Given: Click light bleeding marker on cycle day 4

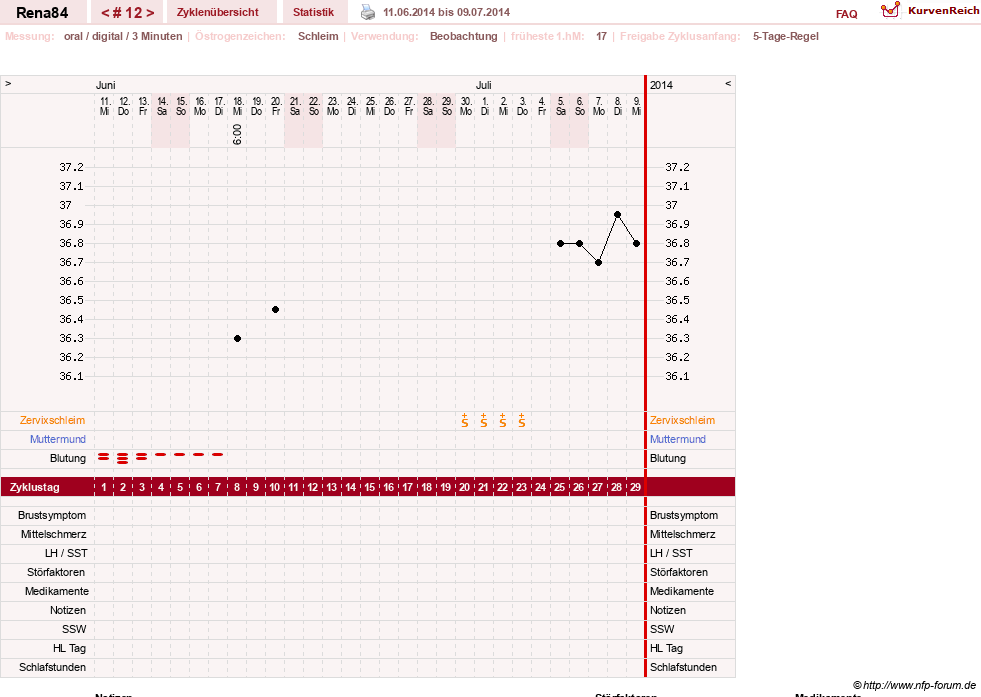Looking at the screenshot, I should point(161,454).
